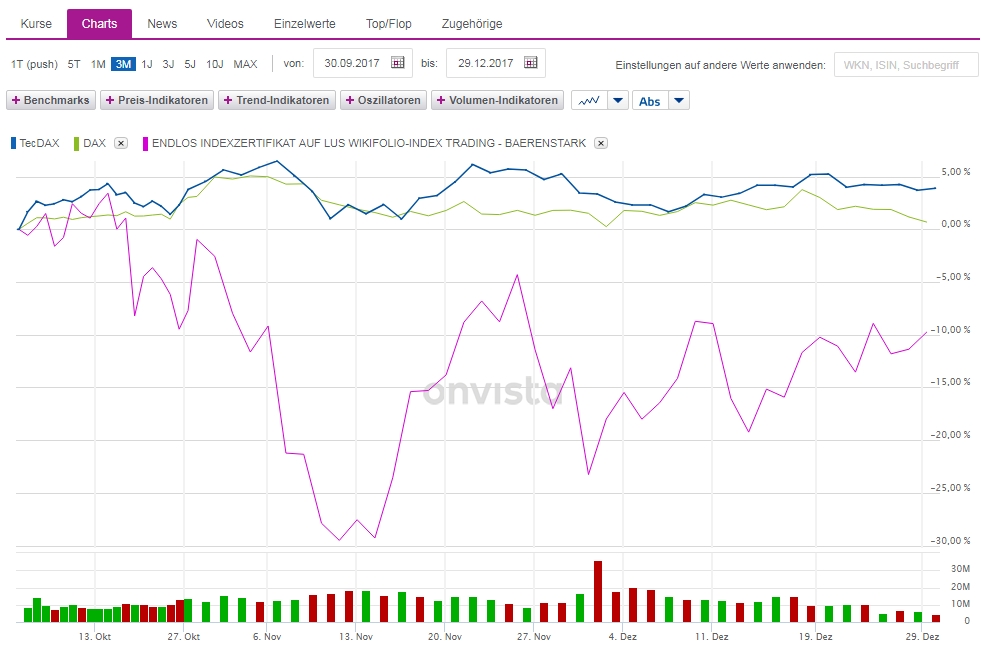The width and height of the screenshot is (981, 654).
Task: Select the 3J time range
Action: pyautogui.click(x=168, y=64)
